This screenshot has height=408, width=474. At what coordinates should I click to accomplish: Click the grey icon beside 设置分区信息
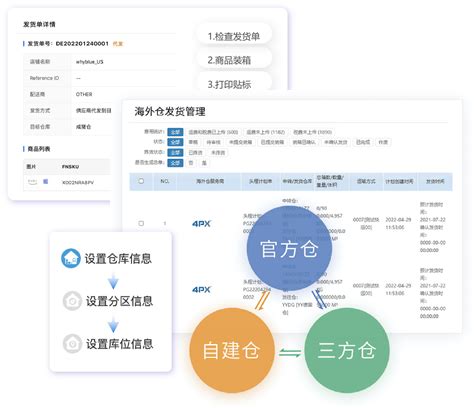pos(72,301)
